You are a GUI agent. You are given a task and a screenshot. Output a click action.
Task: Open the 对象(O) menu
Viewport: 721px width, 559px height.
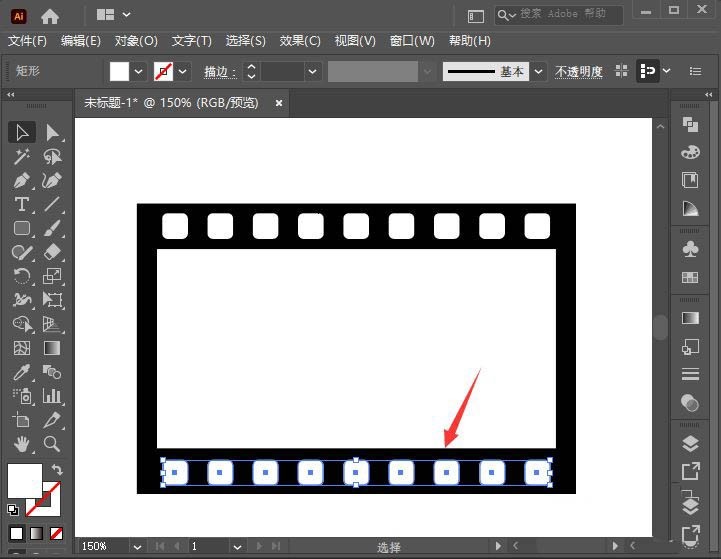point(136,41)
